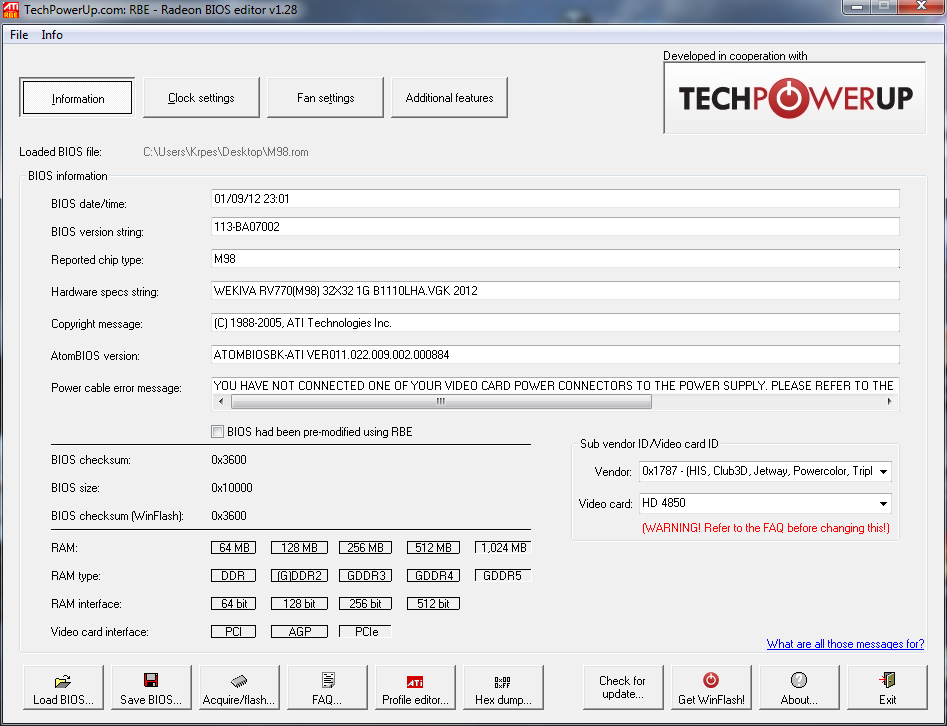Screen dimensions: 947x726
Task: Click the power cable message horizontal scrollbar
Action: point(441,402)
